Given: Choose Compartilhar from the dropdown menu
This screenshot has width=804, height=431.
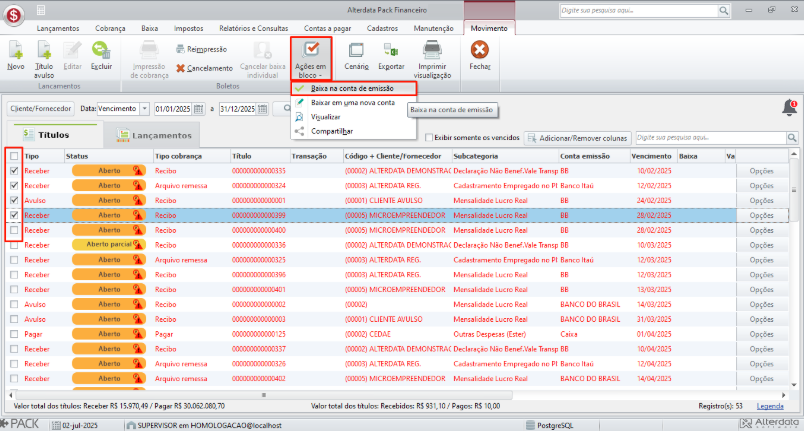Looking at the screenshot, I should (x=353, y=131).
